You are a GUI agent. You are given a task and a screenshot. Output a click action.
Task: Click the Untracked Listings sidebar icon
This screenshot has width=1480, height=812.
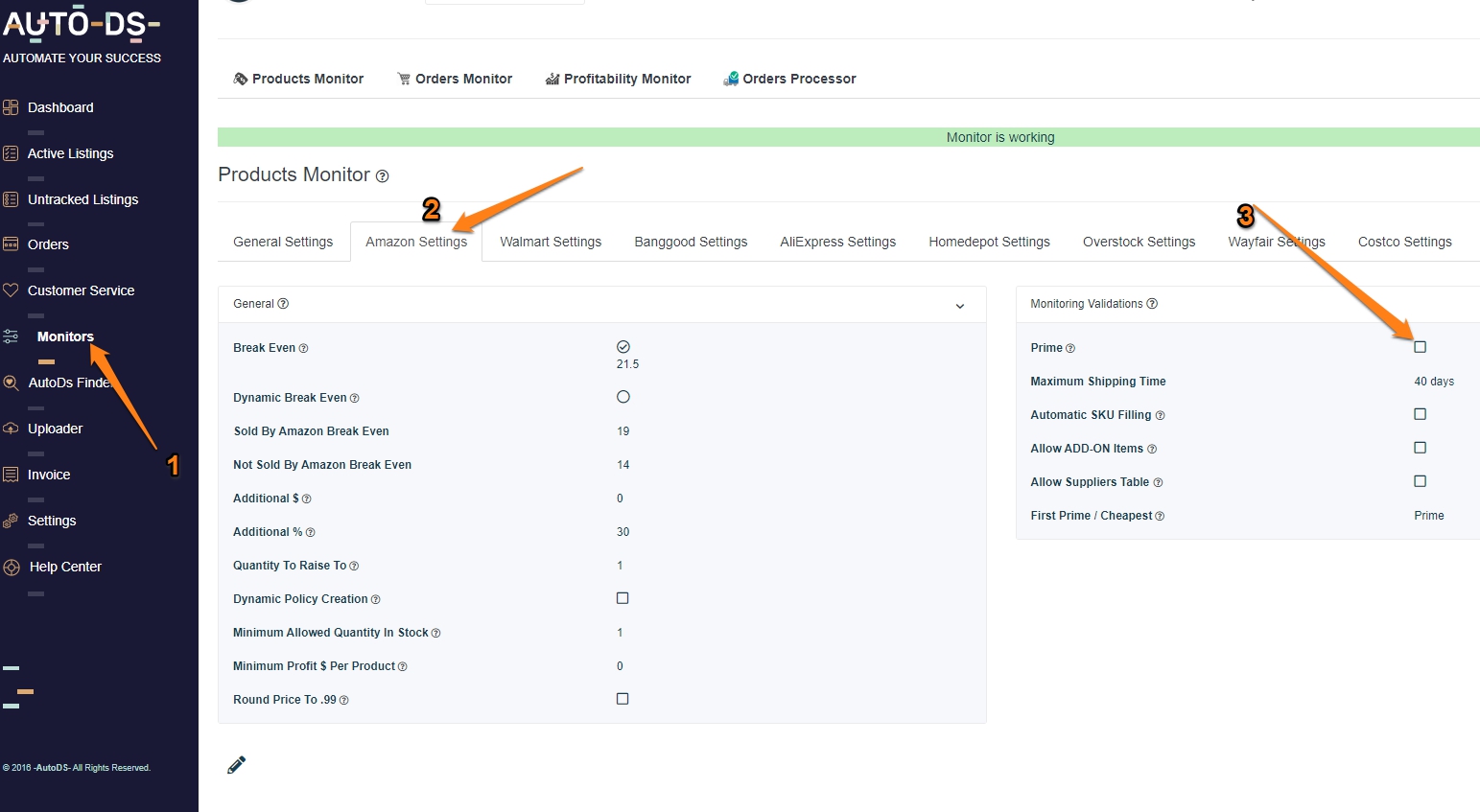click(x=11, y=199)
